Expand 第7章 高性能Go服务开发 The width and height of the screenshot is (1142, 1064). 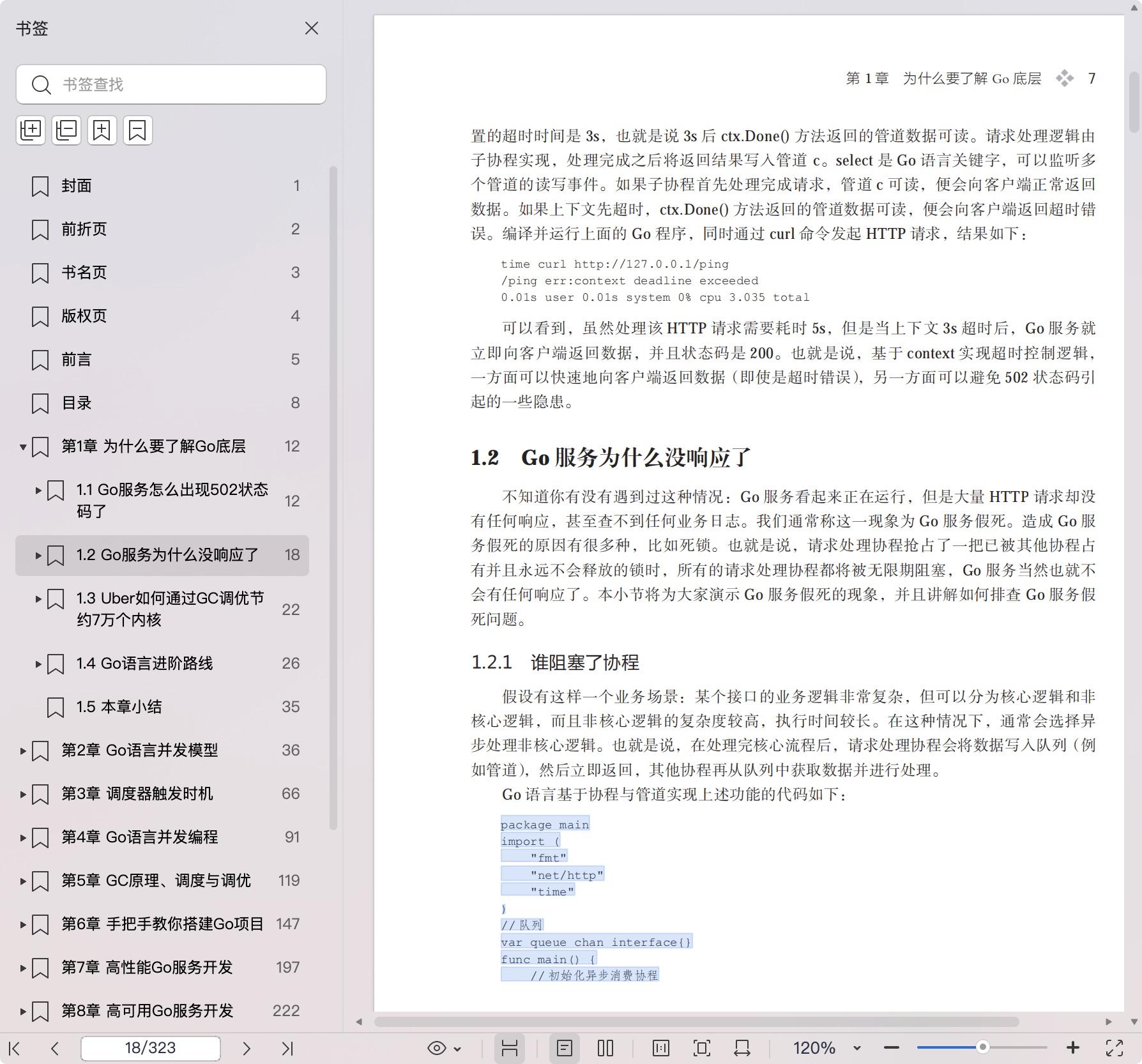click(x=23, y=968)
